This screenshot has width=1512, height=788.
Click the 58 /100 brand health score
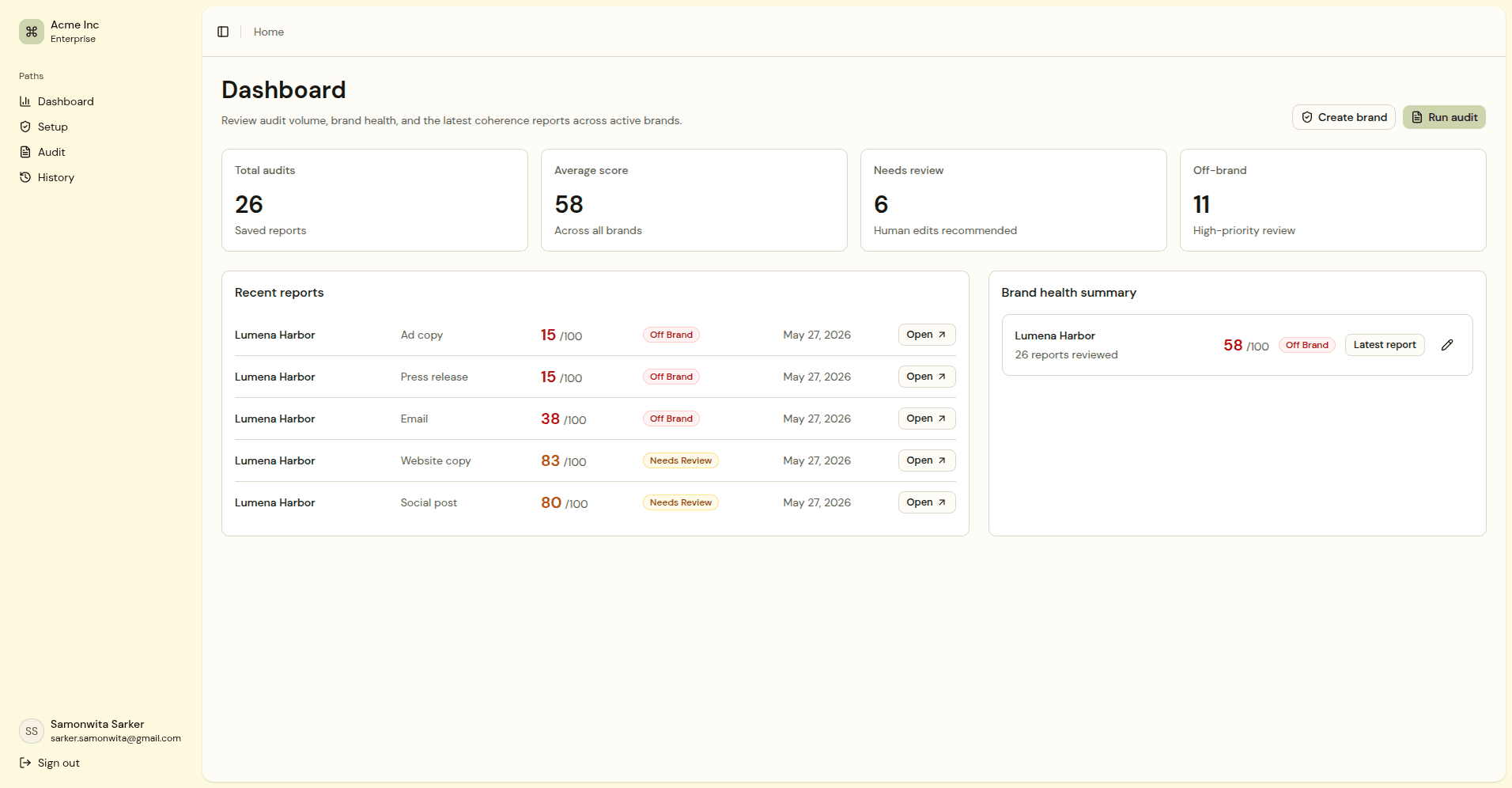point(1246,345)
